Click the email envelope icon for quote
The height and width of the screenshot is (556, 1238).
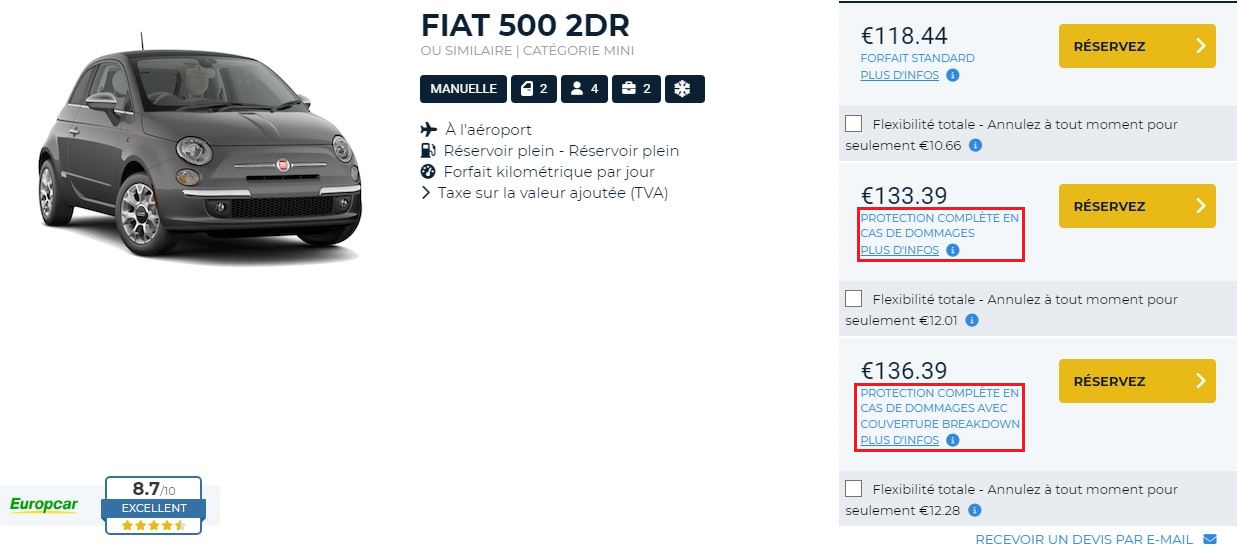[x=1210, y=540]
